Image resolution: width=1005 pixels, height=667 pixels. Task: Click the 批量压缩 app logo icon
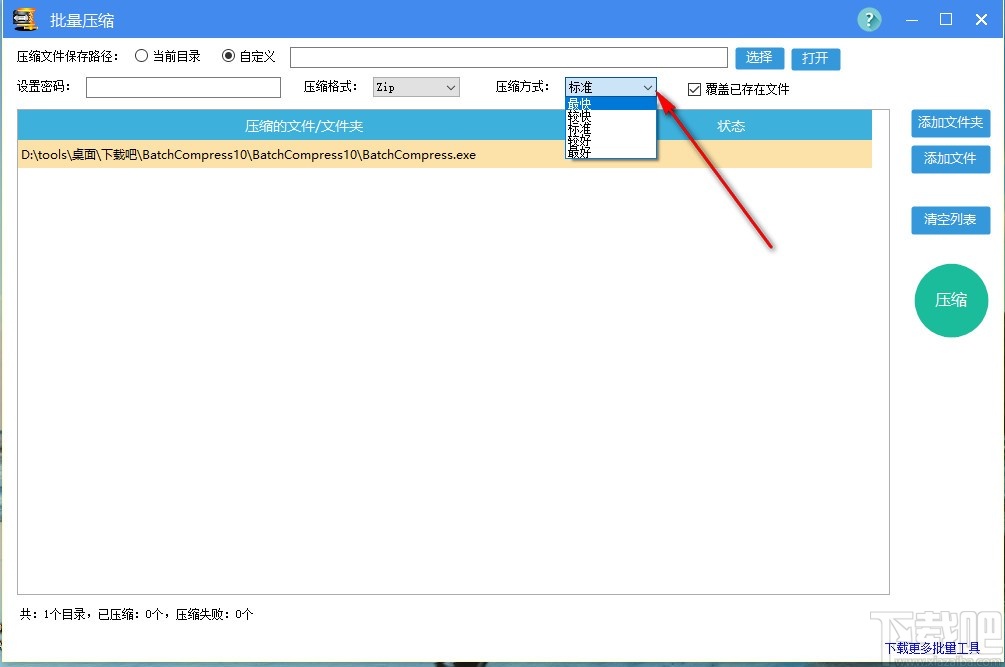tap(25, 20)
